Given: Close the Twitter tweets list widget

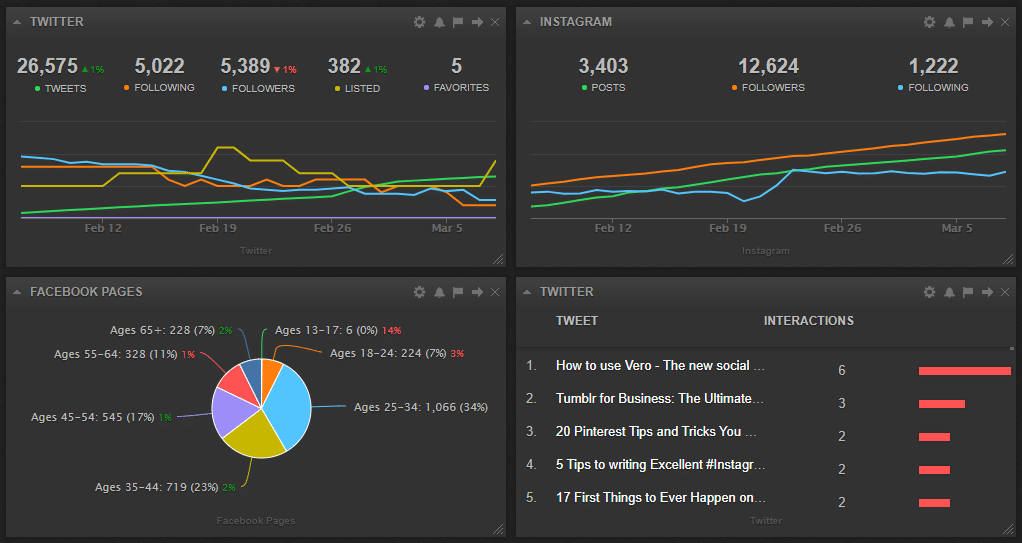Looking at the screenshot, I should (x=1005, y=292).
